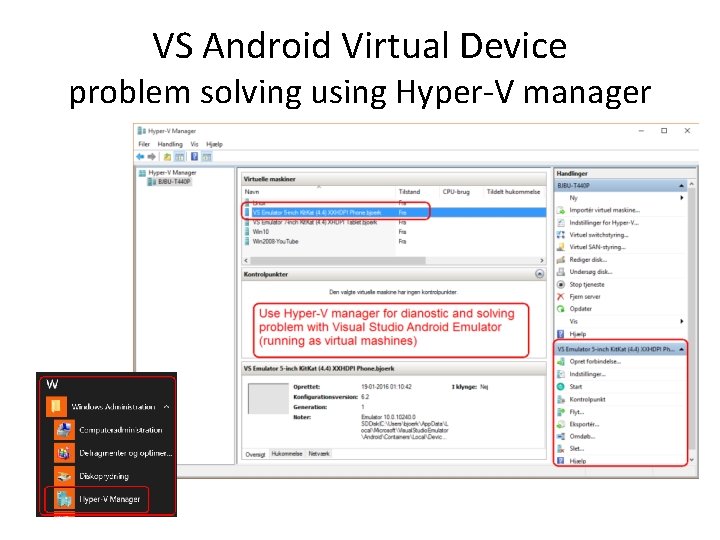Viewport: 720px width, 540px height.
Task: Click Virtuel SAN-styring icon
Action: 561,247
